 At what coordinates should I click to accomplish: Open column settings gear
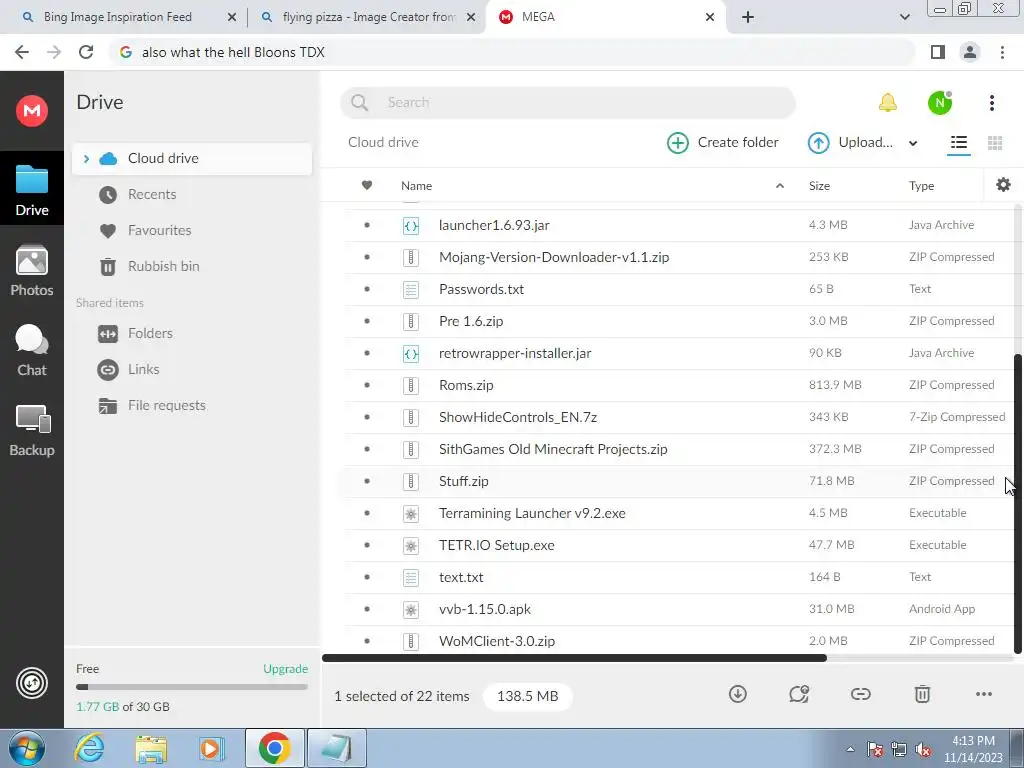[1003, 185]
